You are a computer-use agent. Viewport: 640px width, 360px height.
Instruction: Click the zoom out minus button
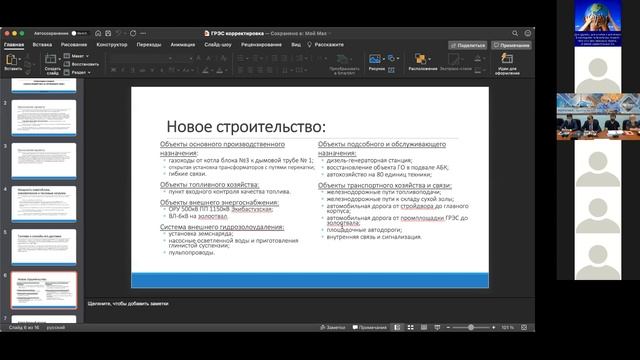(x=448, y=327)
